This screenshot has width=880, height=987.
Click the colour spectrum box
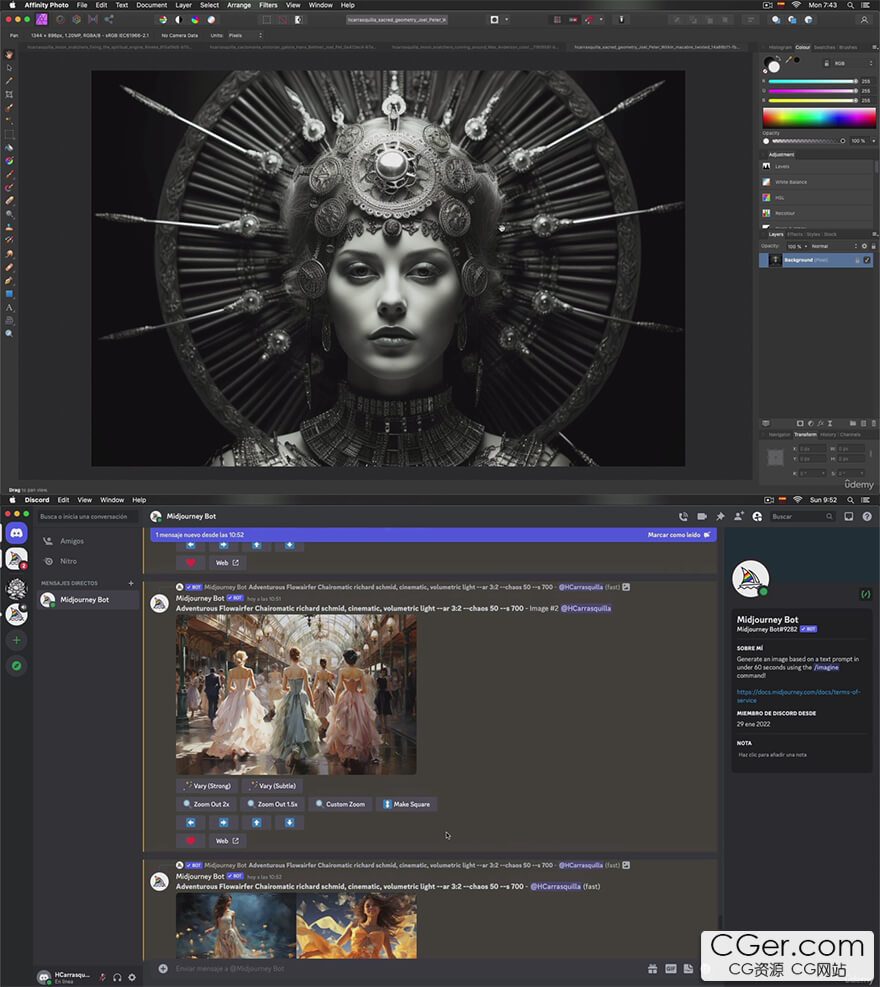[819, 118]
